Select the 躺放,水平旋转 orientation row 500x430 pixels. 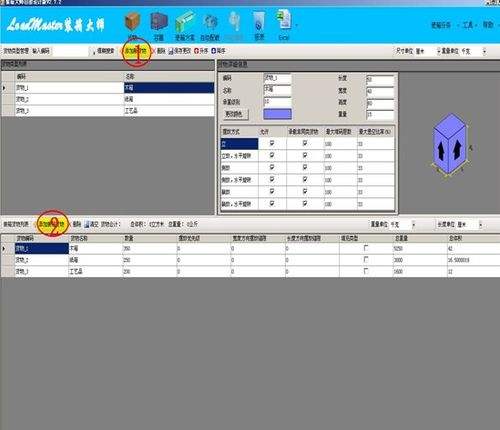click(x=239, y=204)
